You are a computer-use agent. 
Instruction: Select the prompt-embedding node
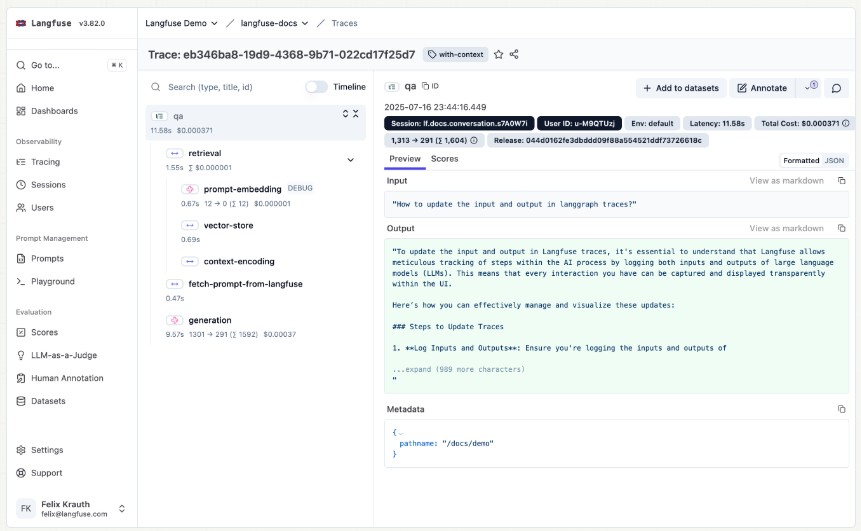coord(242,189)
